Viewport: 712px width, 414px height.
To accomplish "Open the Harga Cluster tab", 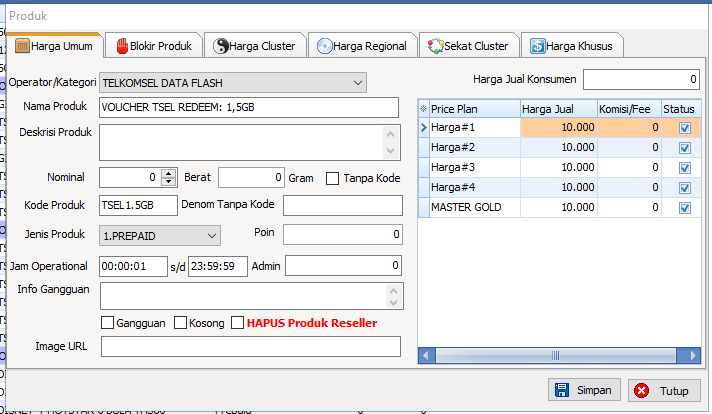I will point(255,46).
